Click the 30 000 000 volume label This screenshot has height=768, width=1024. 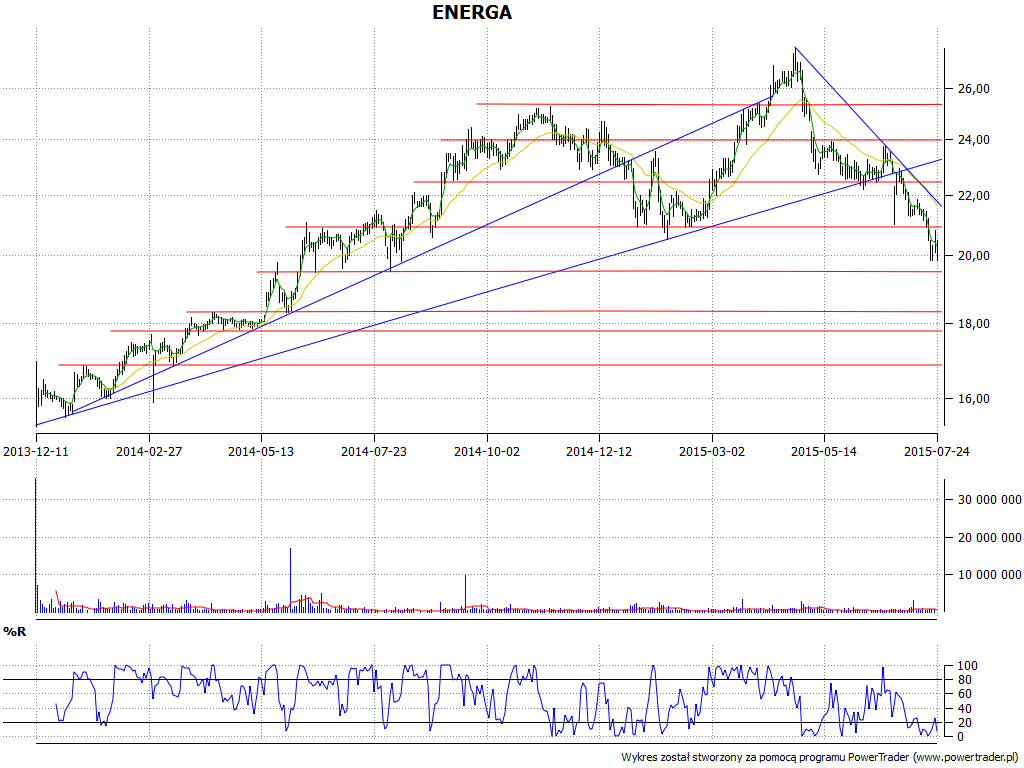pos(989,500)
